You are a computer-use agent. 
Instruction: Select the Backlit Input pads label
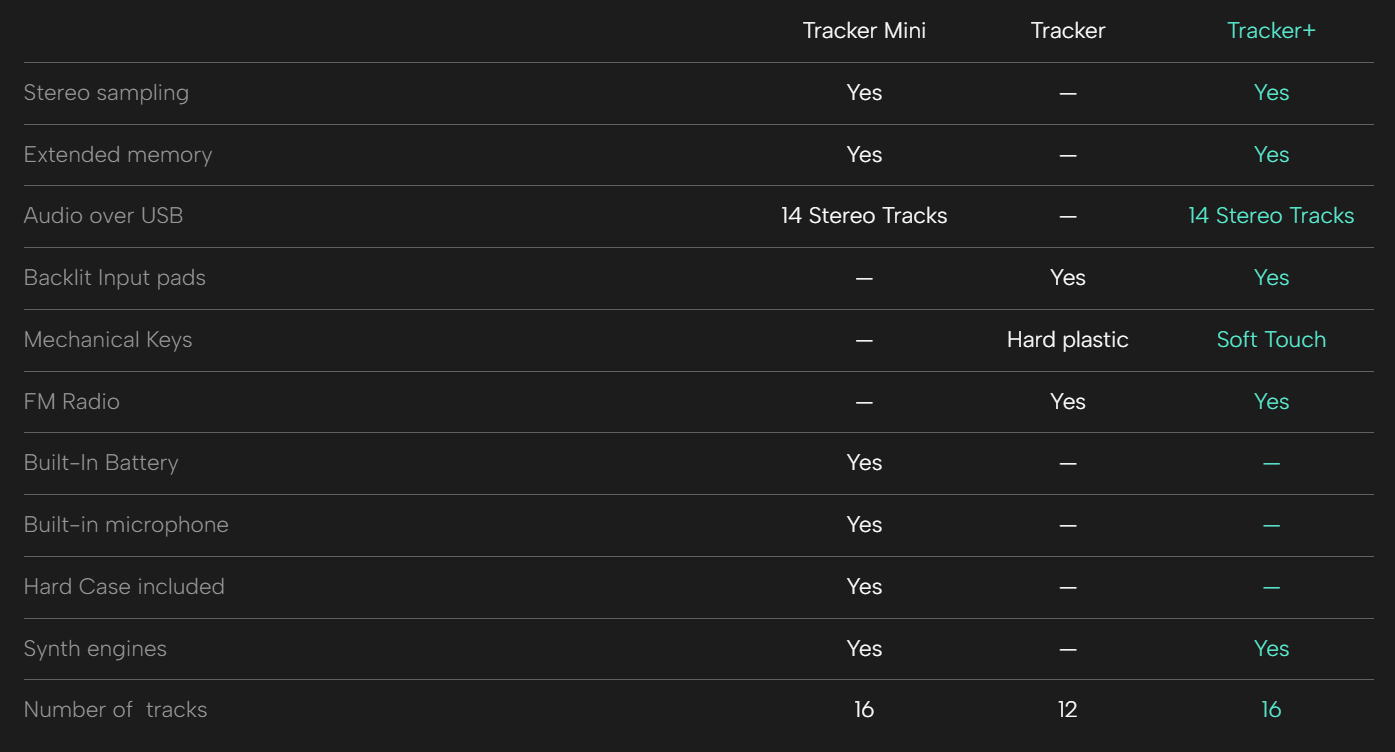tap(115, 278)
